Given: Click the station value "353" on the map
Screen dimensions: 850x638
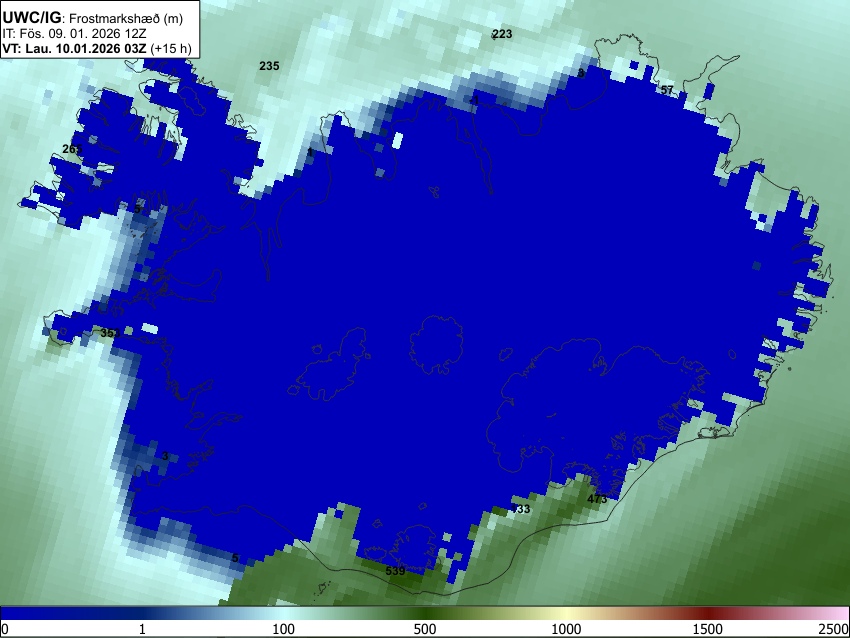Looking at the screenshot, I should [x=111, y=333].
